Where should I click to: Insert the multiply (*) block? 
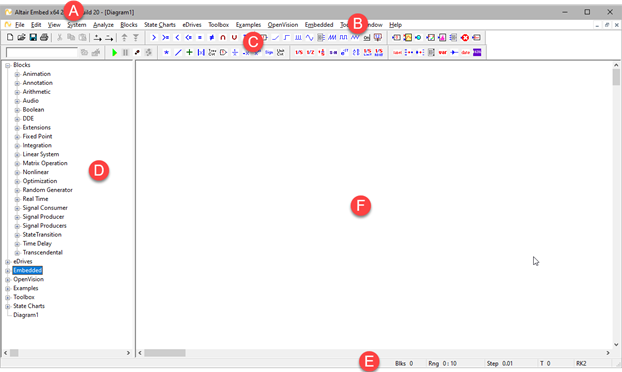point(167,52)
